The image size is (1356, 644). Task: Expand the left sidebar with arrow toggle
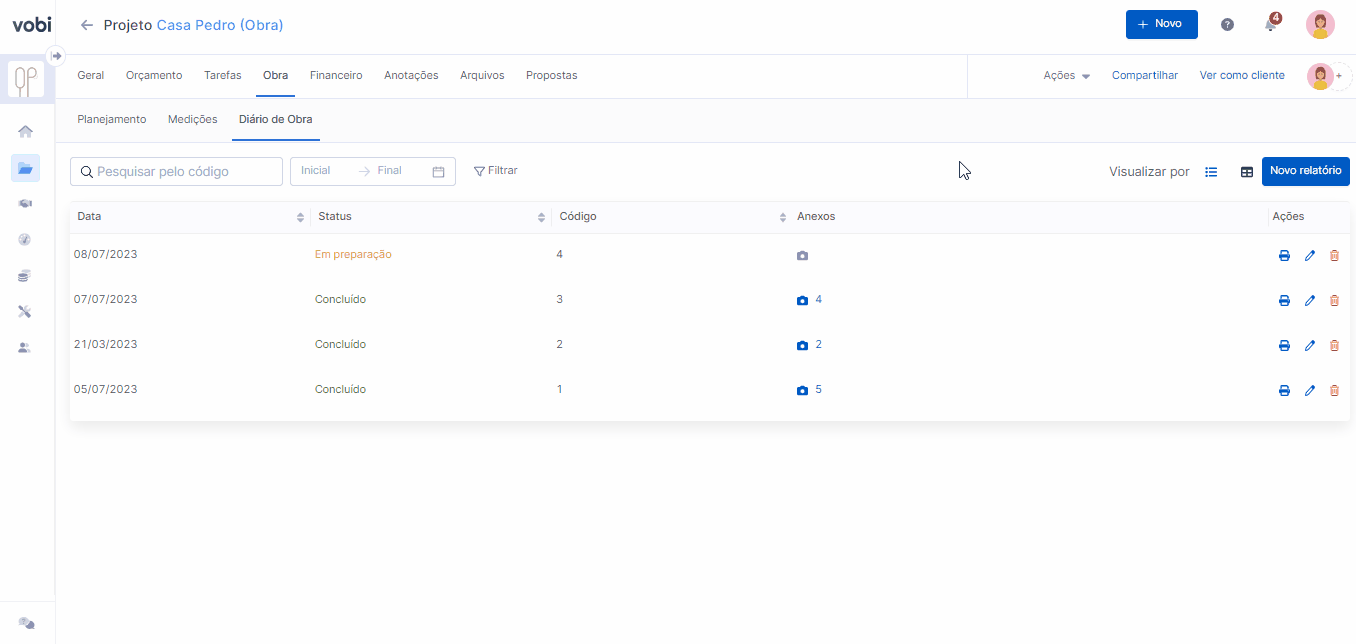click(57, 56)
